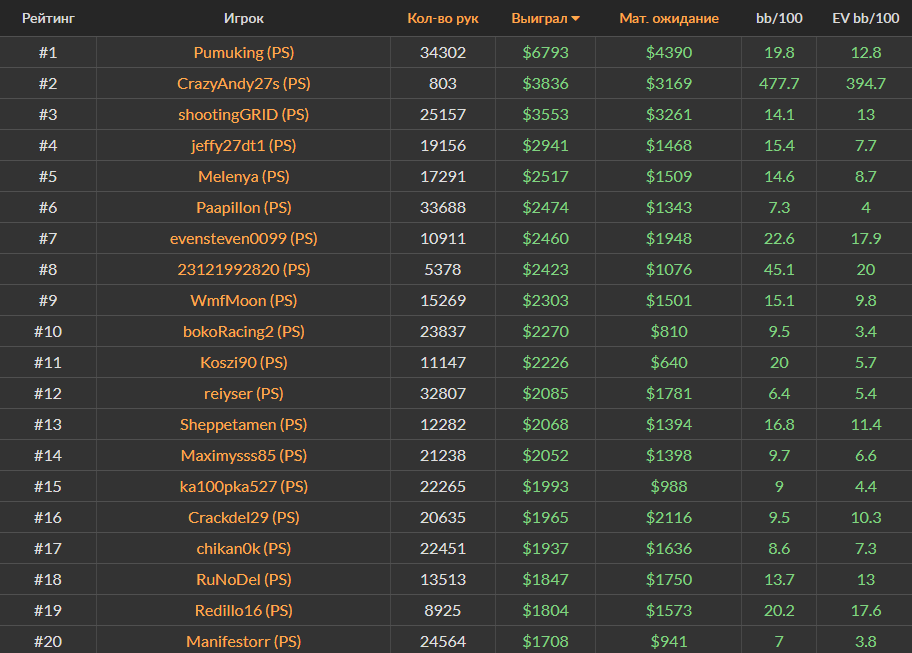The image size is (912, 653).
Task: Click the EV bb/100 column header
Action: tap(864, 19)
